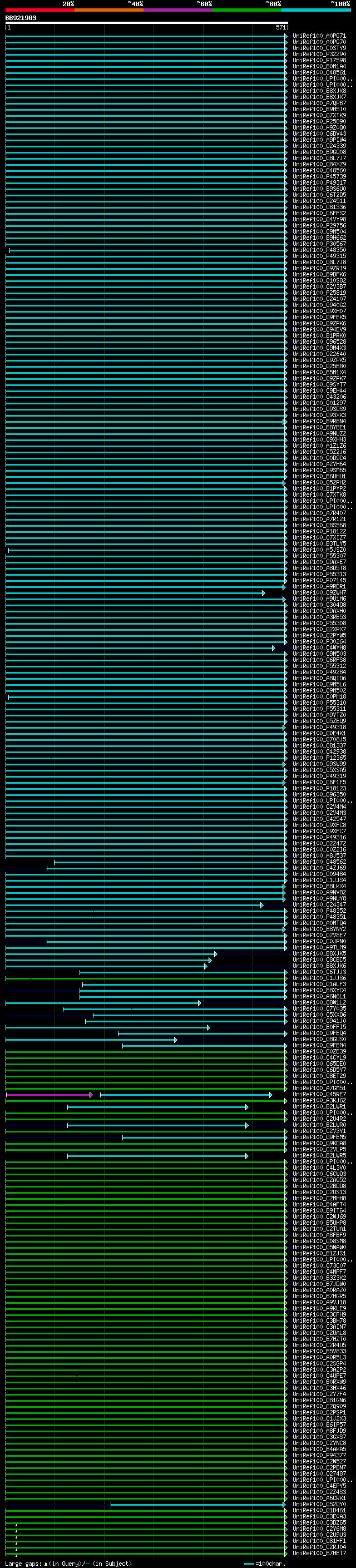Viewport: 356px width, 1568px height.
Task: Choose hit UniRef100_C2RJ04
Action: pos(319,1547)
